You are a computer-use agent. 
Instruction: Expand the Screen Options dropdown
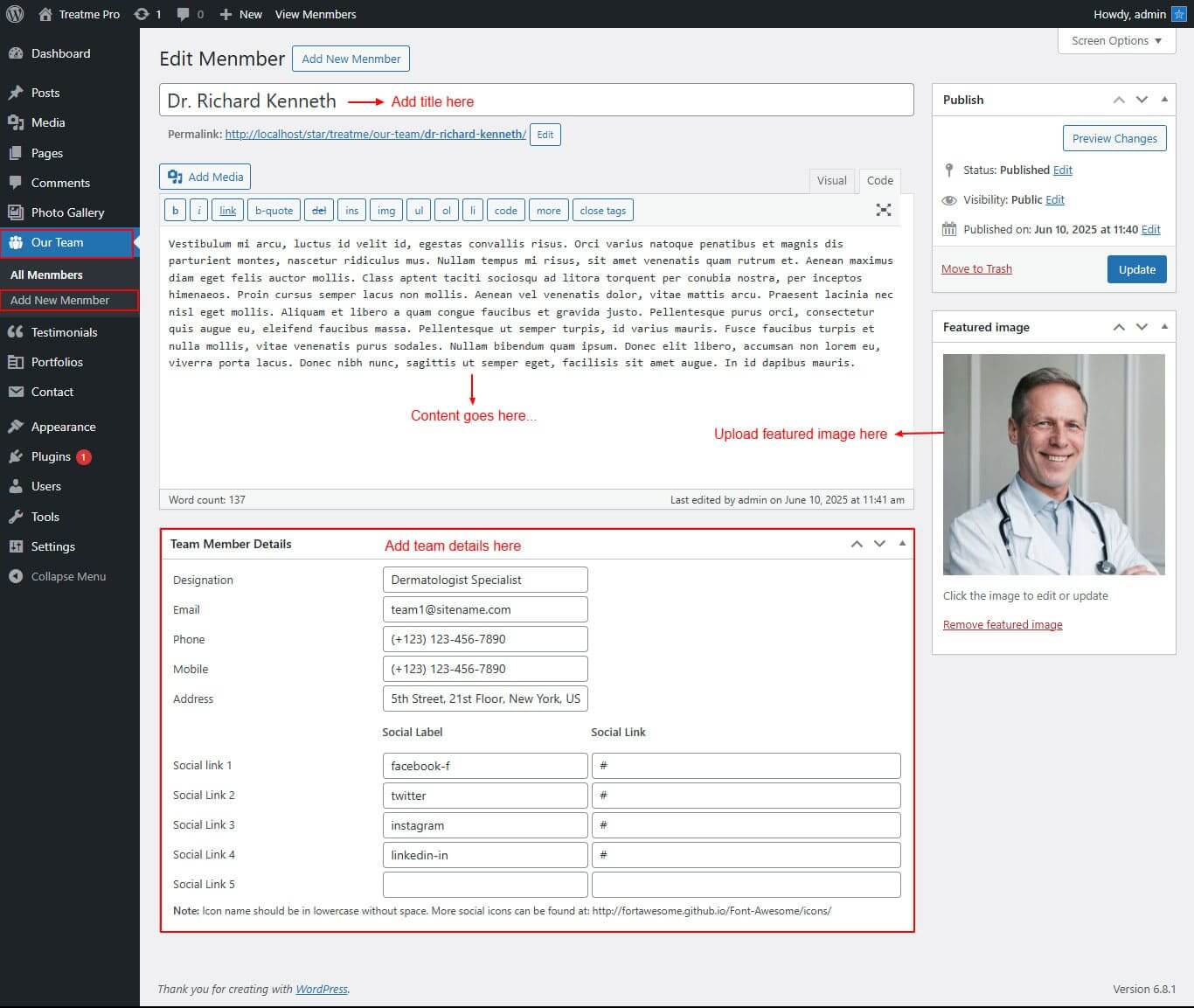[x=1116, y=41]
